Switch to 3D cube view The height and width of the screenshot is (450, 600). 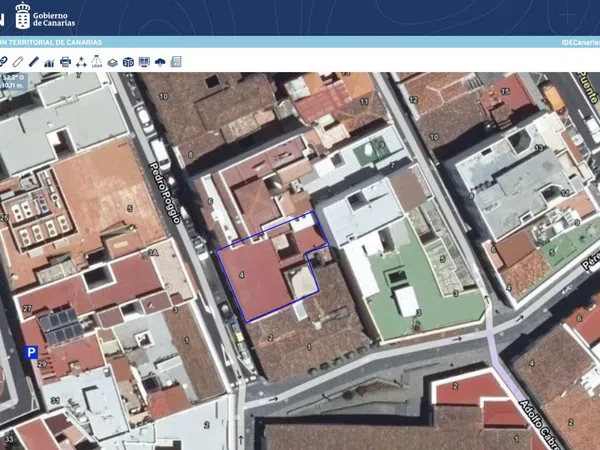[x=128, y=62]
